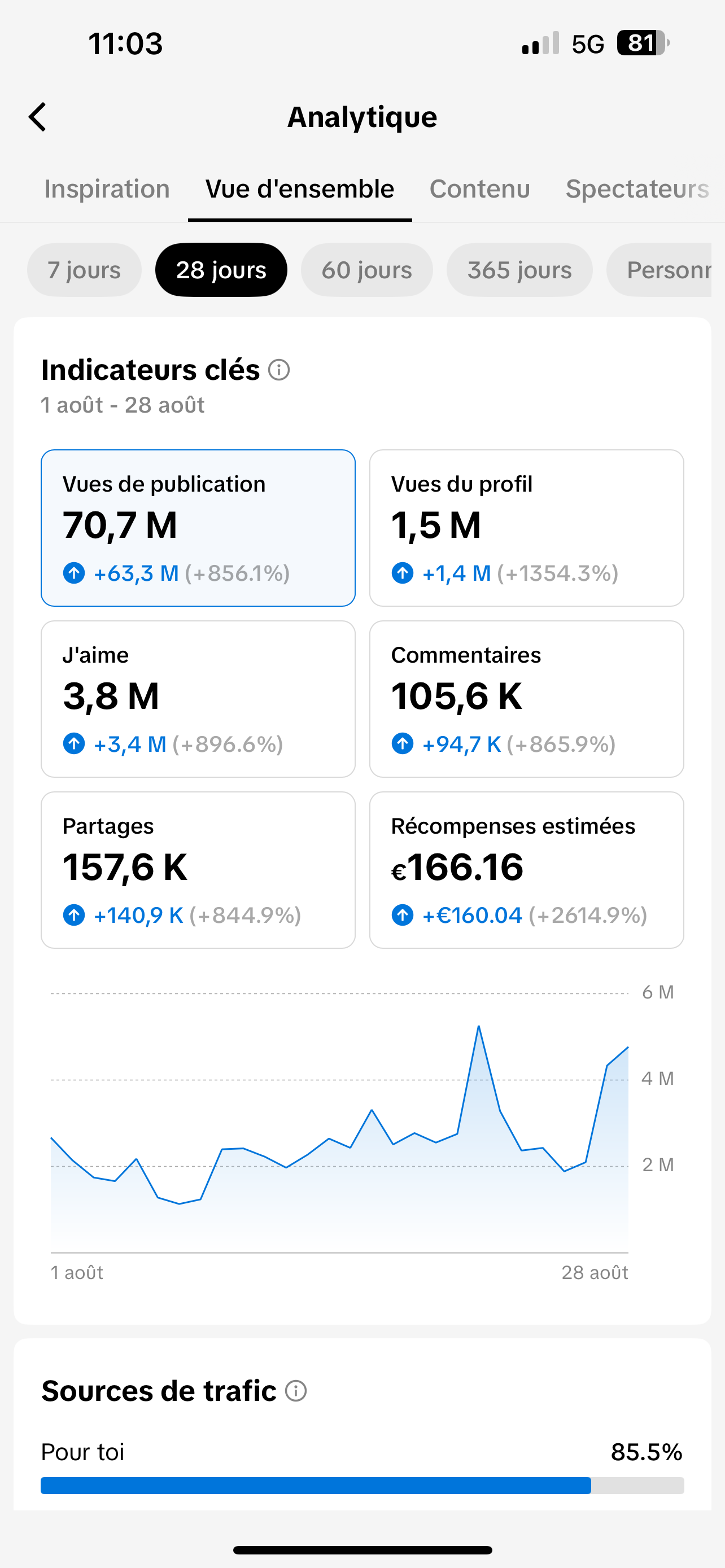The width and height of the screenshot is (725, 1568).
Task: Choose the Personnalisé period chip
Action: 660,270
